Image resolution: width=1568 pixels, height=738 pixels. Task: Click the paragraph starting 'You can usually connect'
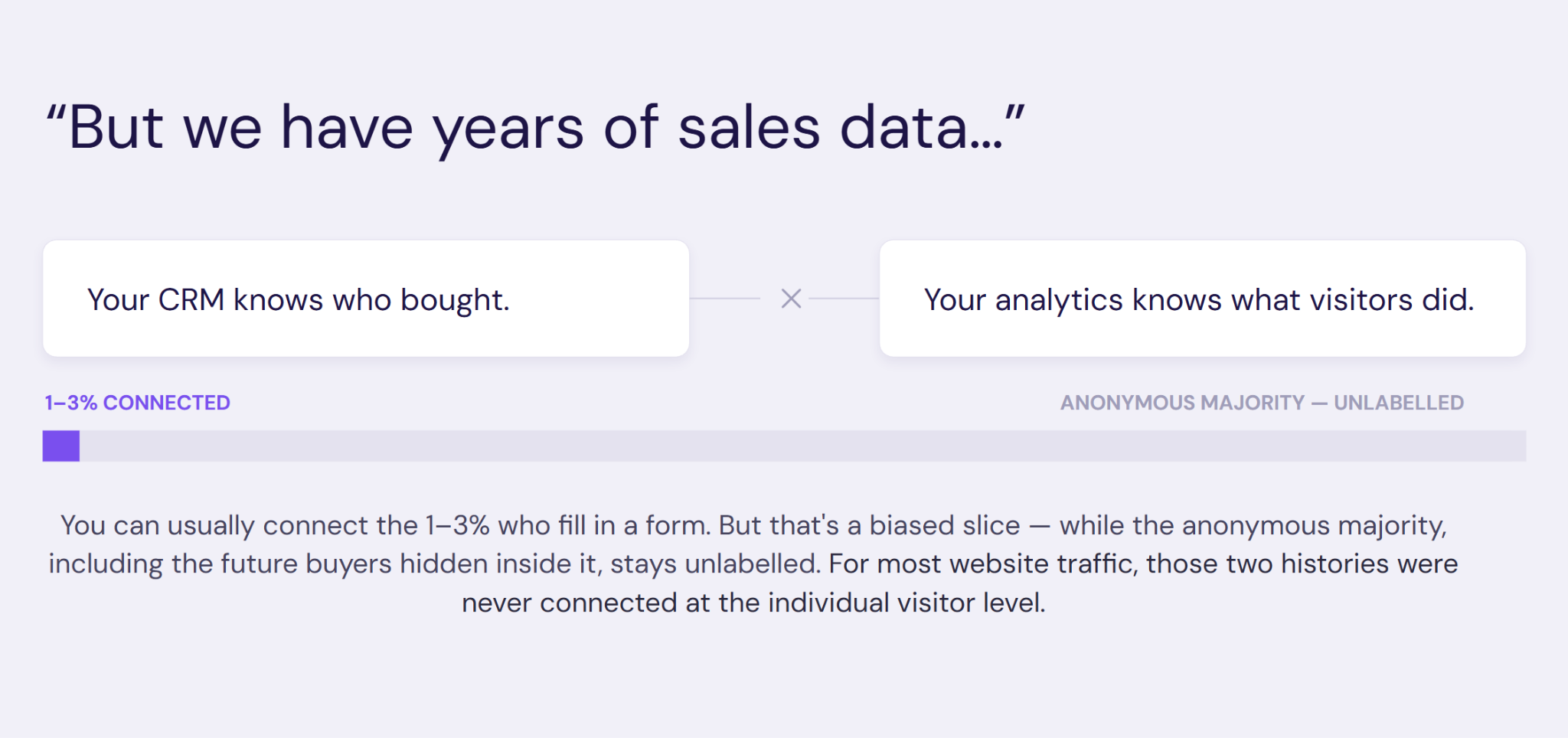click(753, 564)
